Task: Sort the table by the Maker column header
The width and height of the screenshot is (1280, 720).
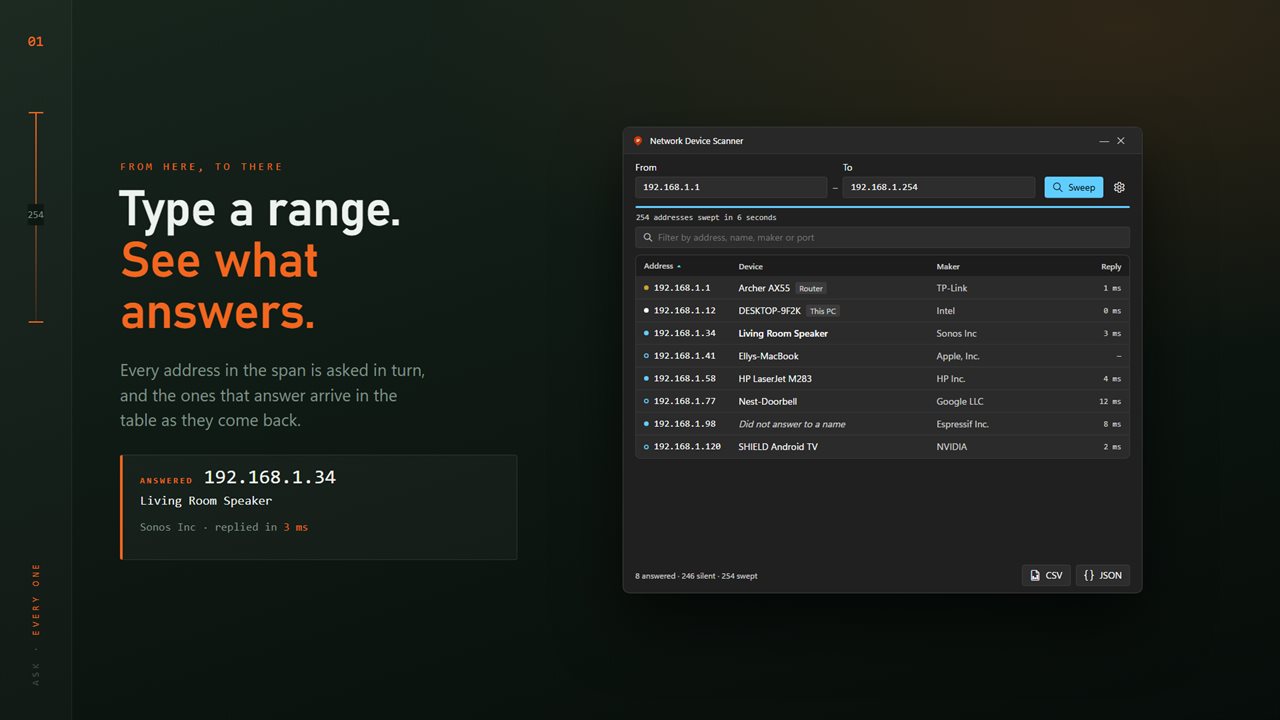Action: coord(948,266)
